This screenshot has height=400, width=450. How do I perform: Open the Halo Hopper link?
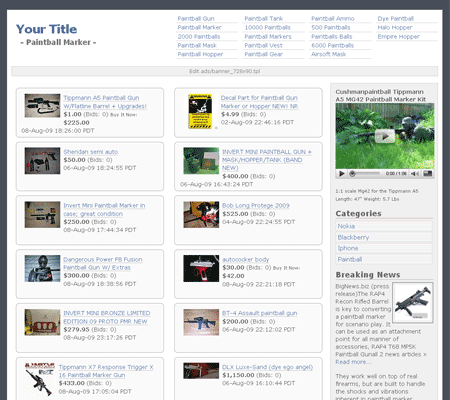point(395,27)
